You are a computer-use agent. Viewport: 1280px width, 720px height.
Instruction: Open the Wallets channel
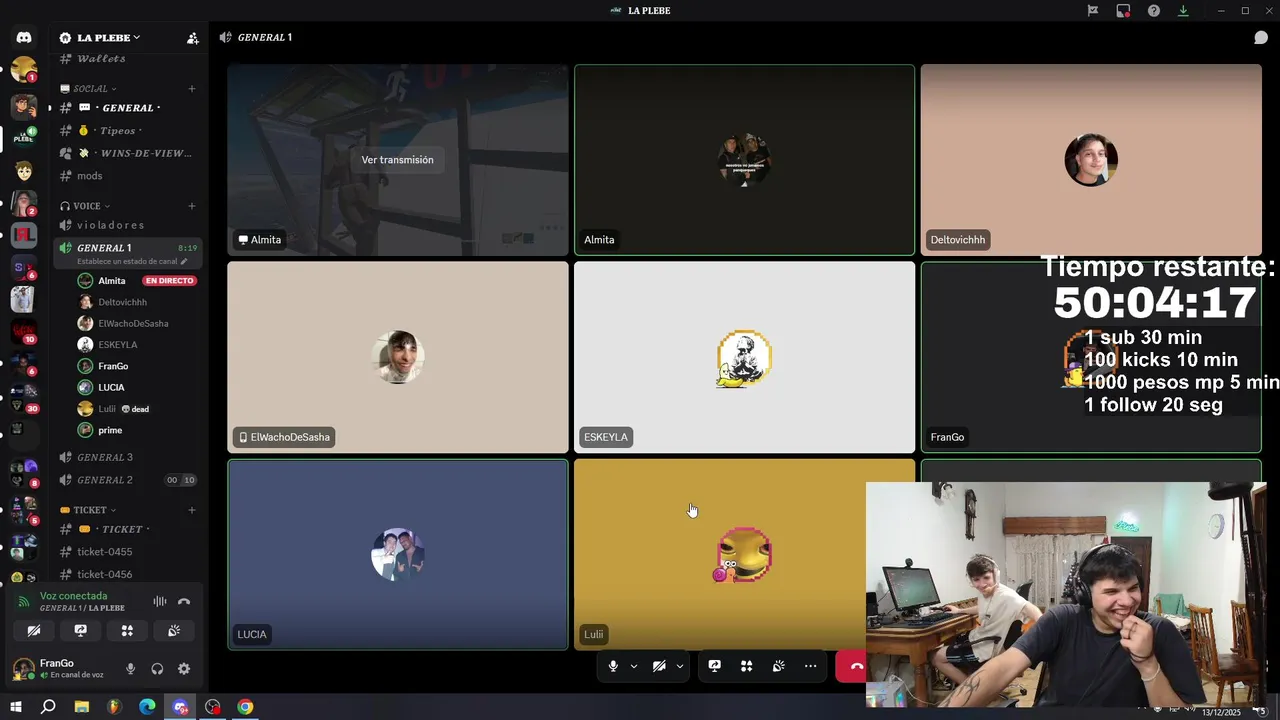click(128, 58)
